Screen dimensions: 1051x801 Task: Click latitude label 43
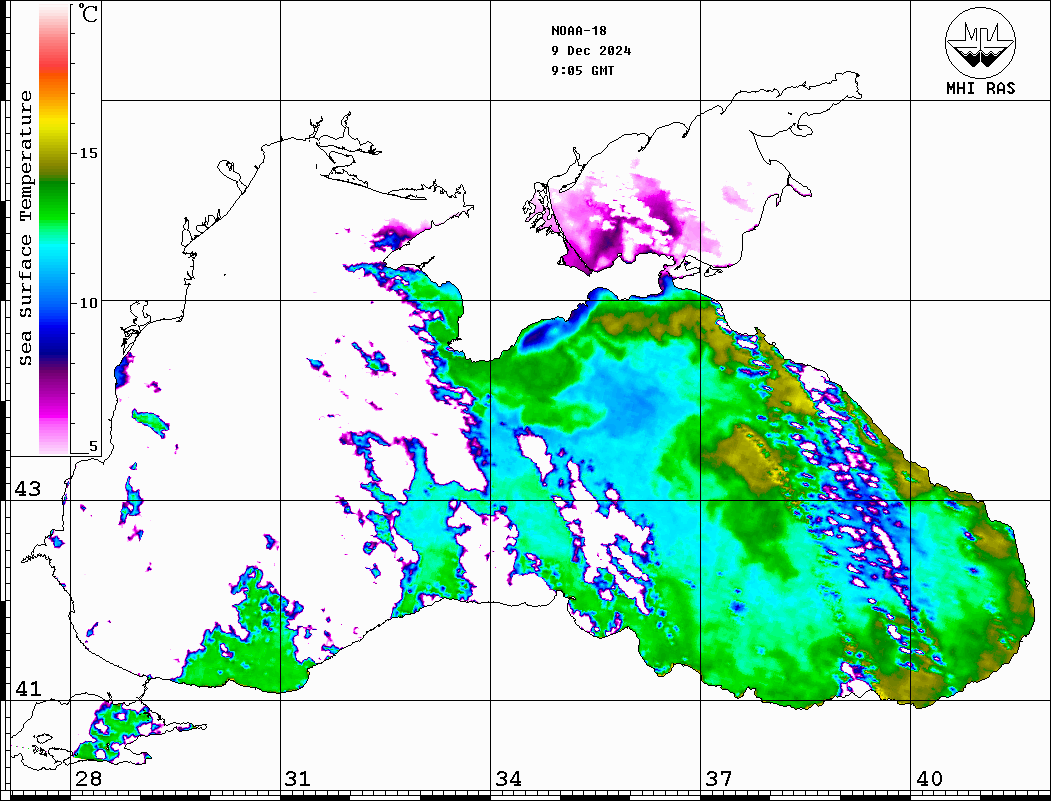click(x=28, y=489)
